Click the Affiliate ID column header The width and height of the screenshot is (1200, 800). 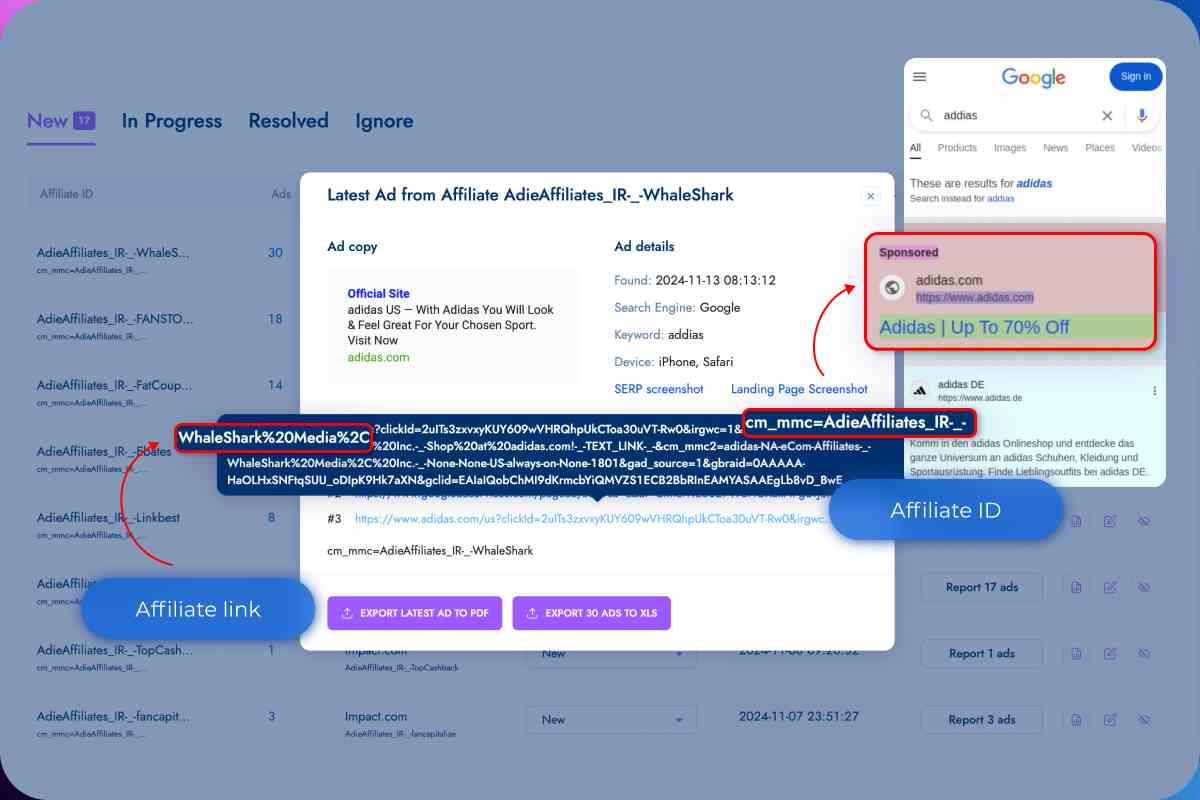(66, 194)
